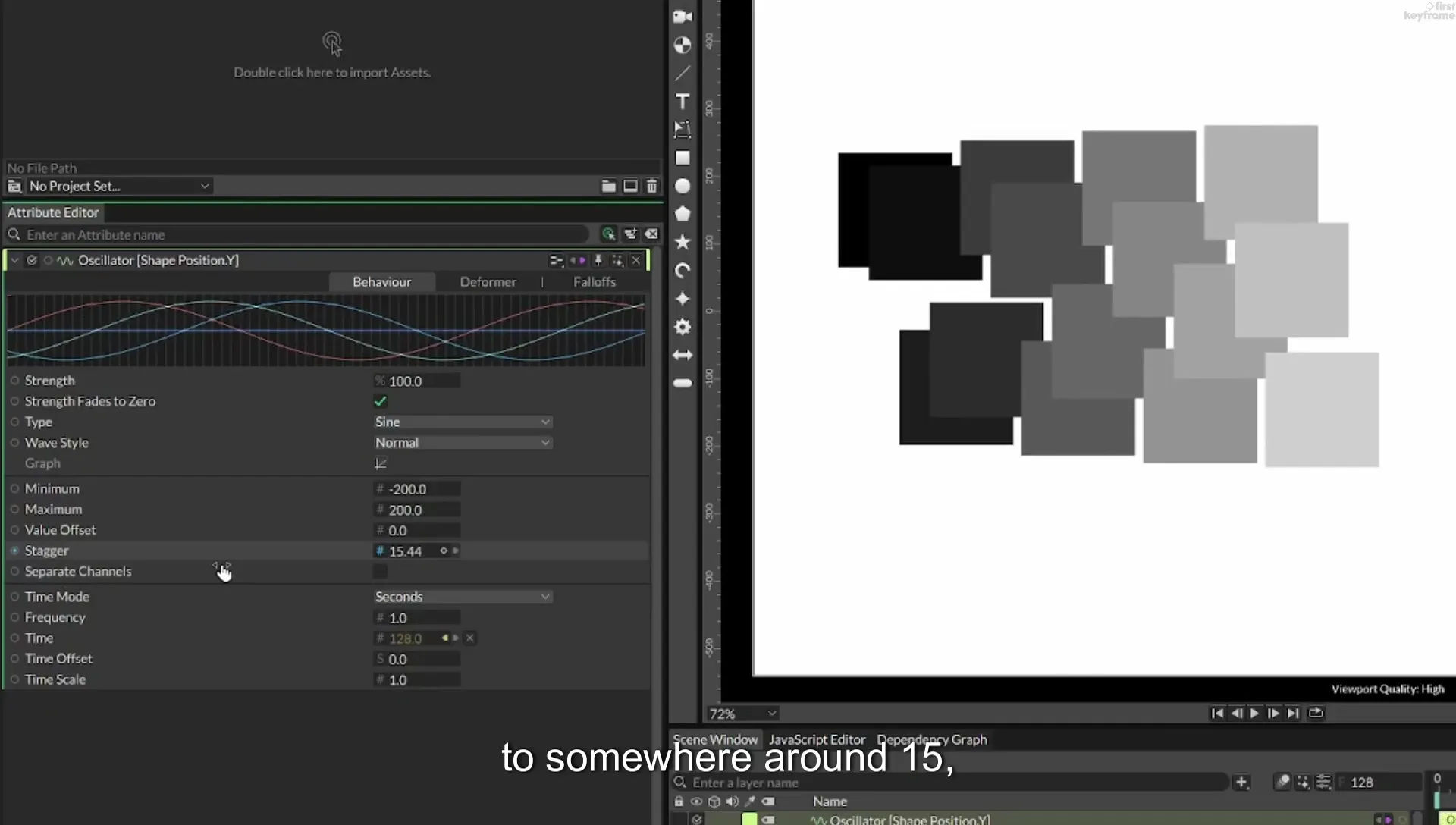Add new layer with plus button

(x=1241, y=782)
